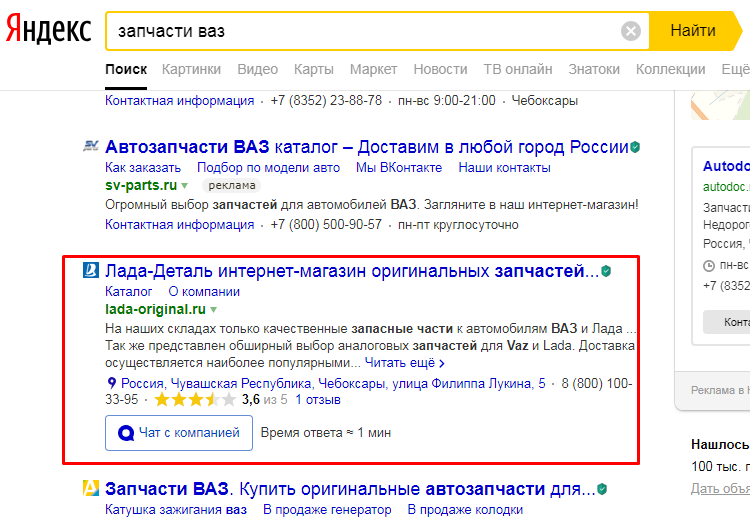Open Катушка зажигания ваз sitelink

click(x=176, y=510)
